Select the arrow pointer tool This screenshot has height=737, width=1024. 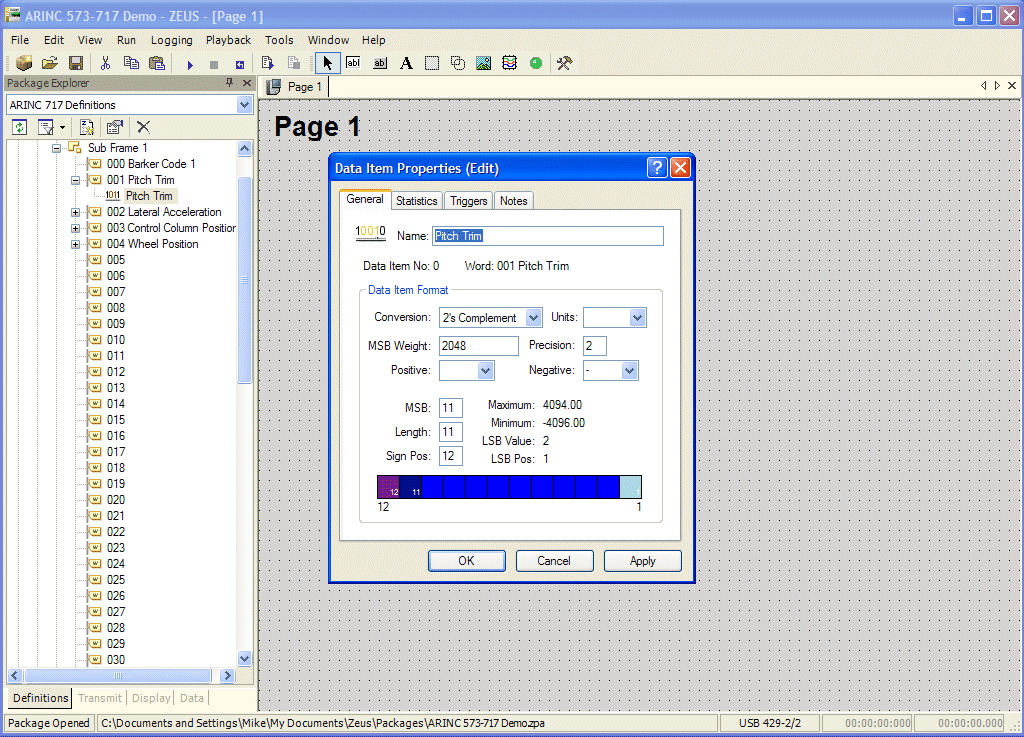click(327, 63)
